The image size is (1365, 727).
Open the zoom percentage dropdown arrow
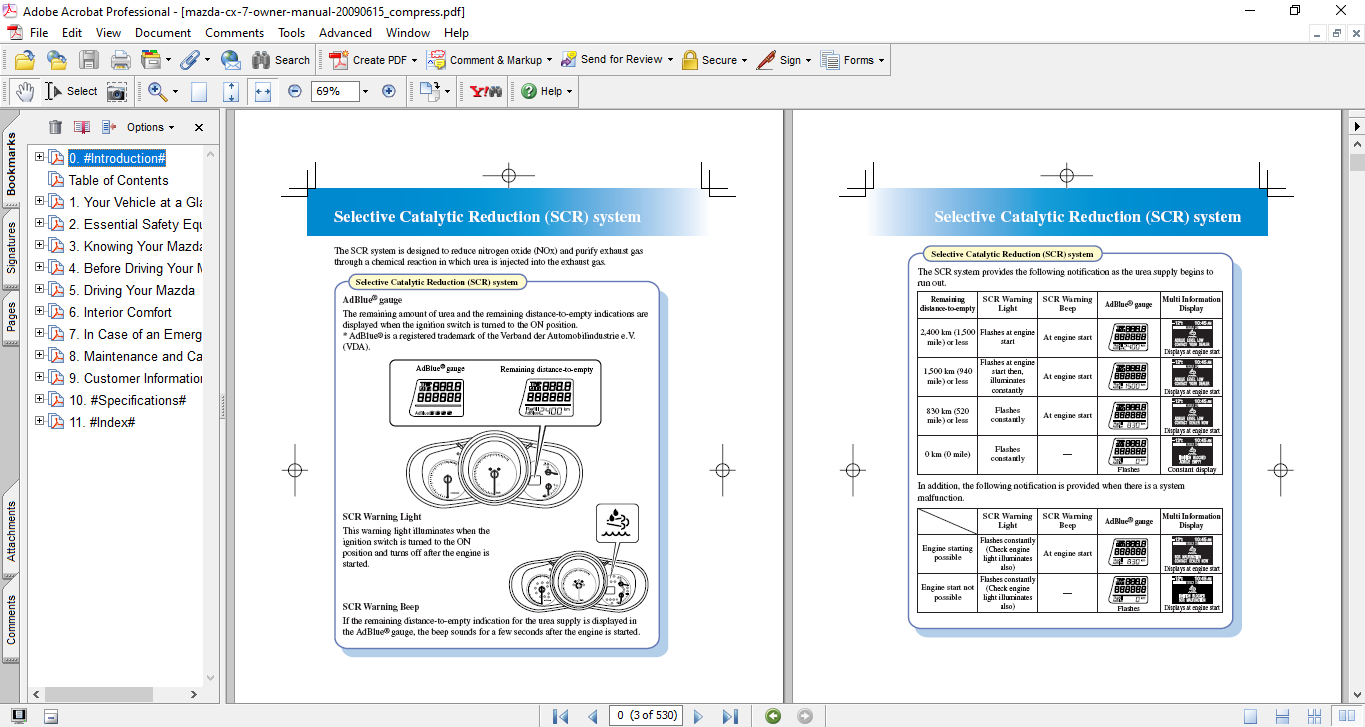coord(365,92)
